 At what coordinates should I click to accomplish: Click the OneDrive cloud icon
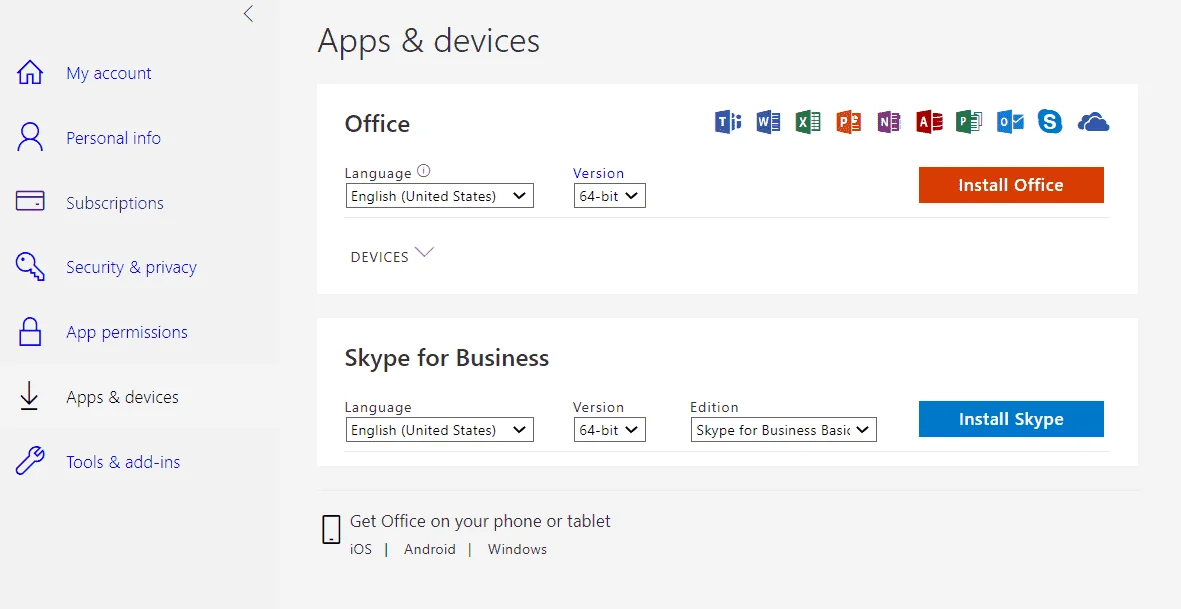[1093, 122]
